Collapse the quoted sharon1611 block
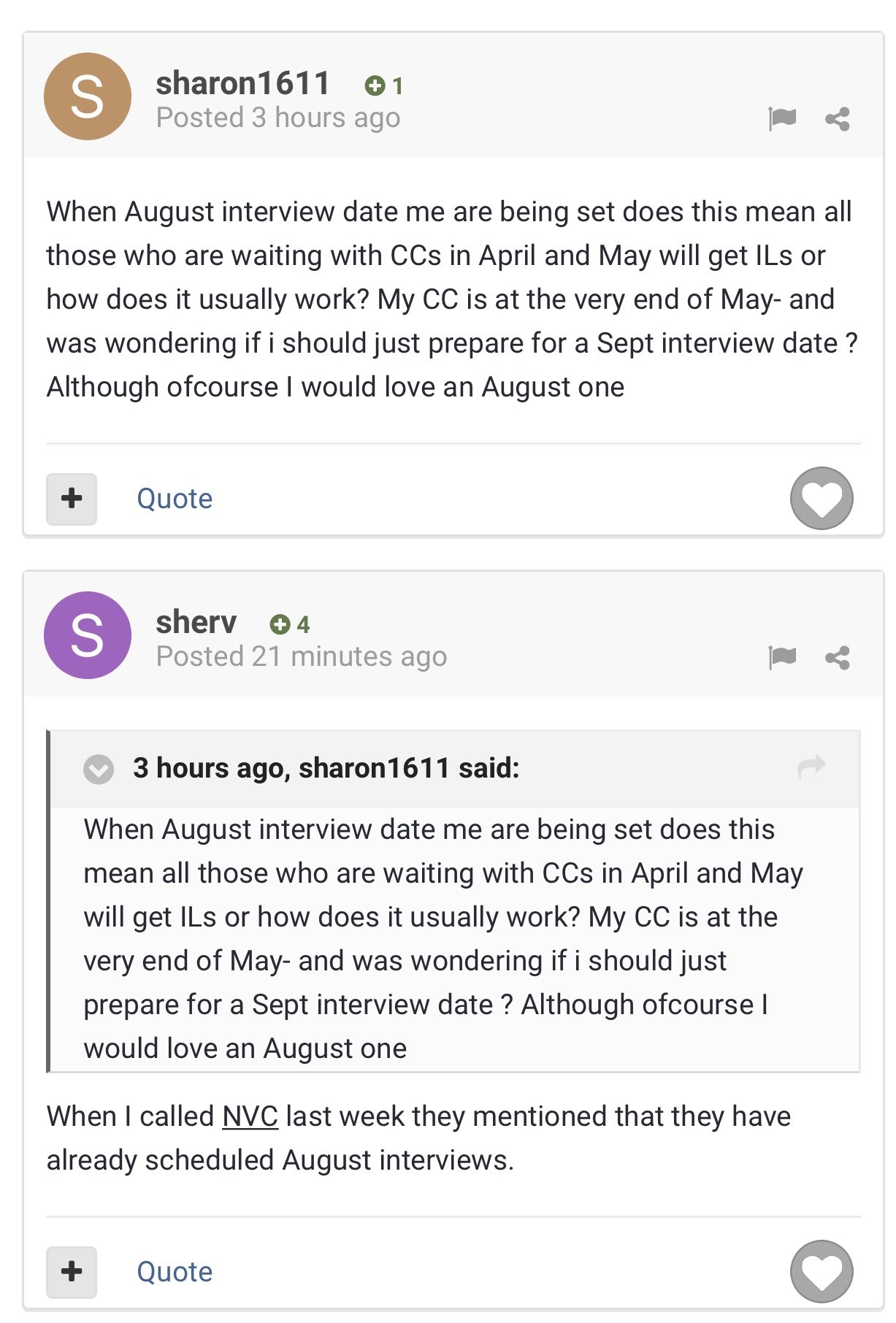Screen dimensions: 896x1323 coord(99,769)
